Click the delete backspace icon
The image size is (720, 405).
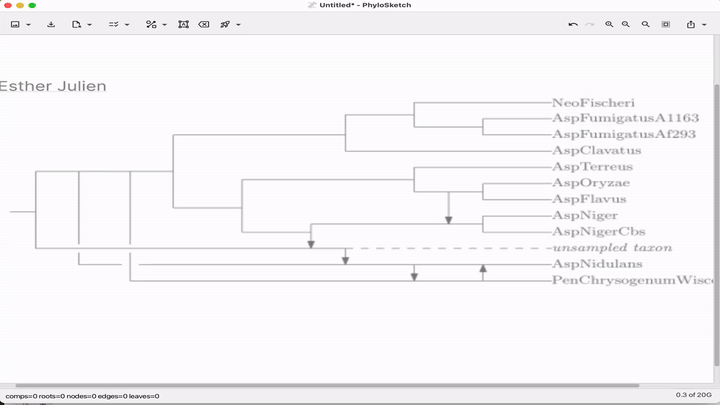[204, 24]
